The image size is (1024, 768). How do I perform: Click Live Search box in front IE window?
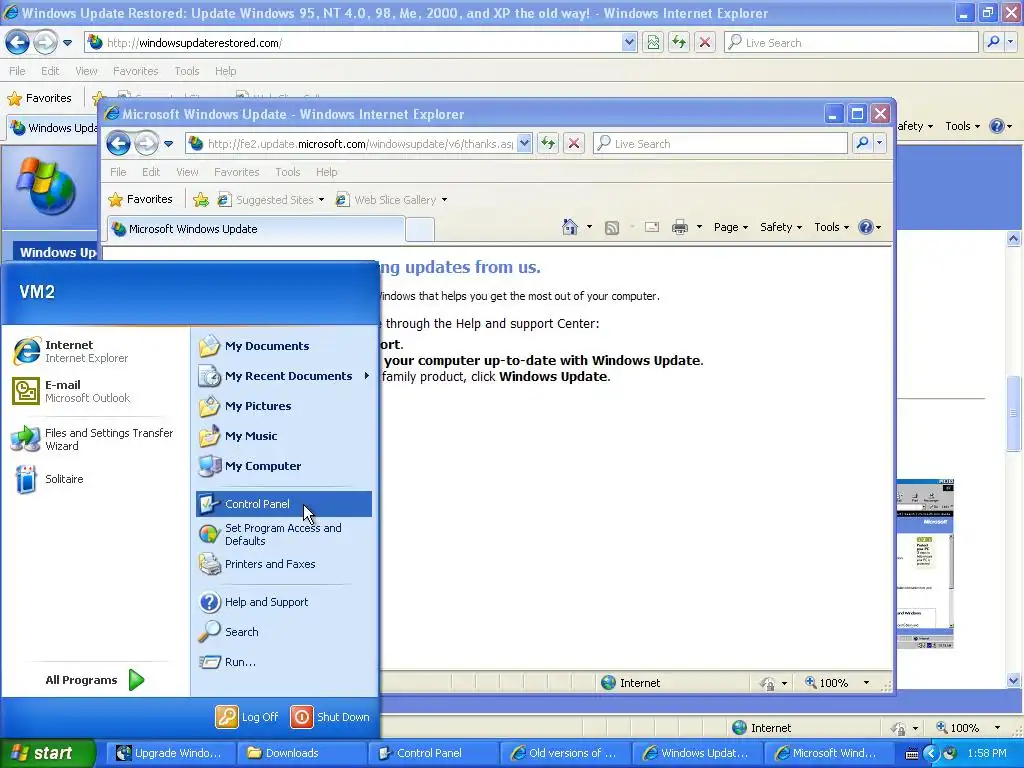click(x=720, y=144)
